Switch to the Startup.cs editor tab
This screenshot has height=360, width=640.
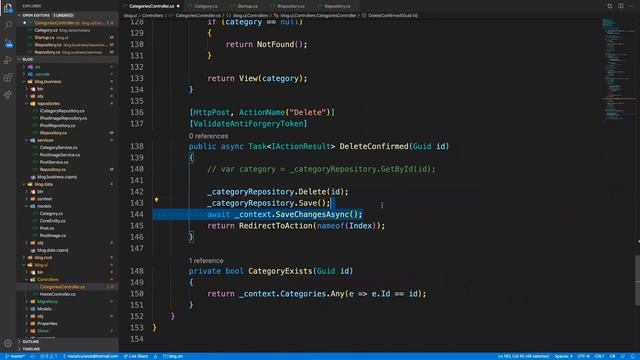coord(247,6)
